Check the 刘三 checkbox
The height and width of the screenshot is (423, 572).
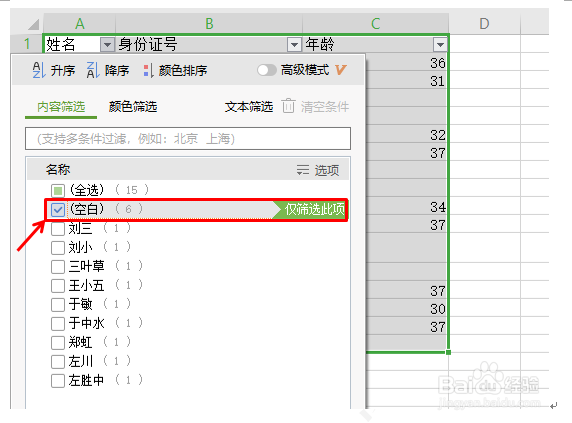[58, 229]
